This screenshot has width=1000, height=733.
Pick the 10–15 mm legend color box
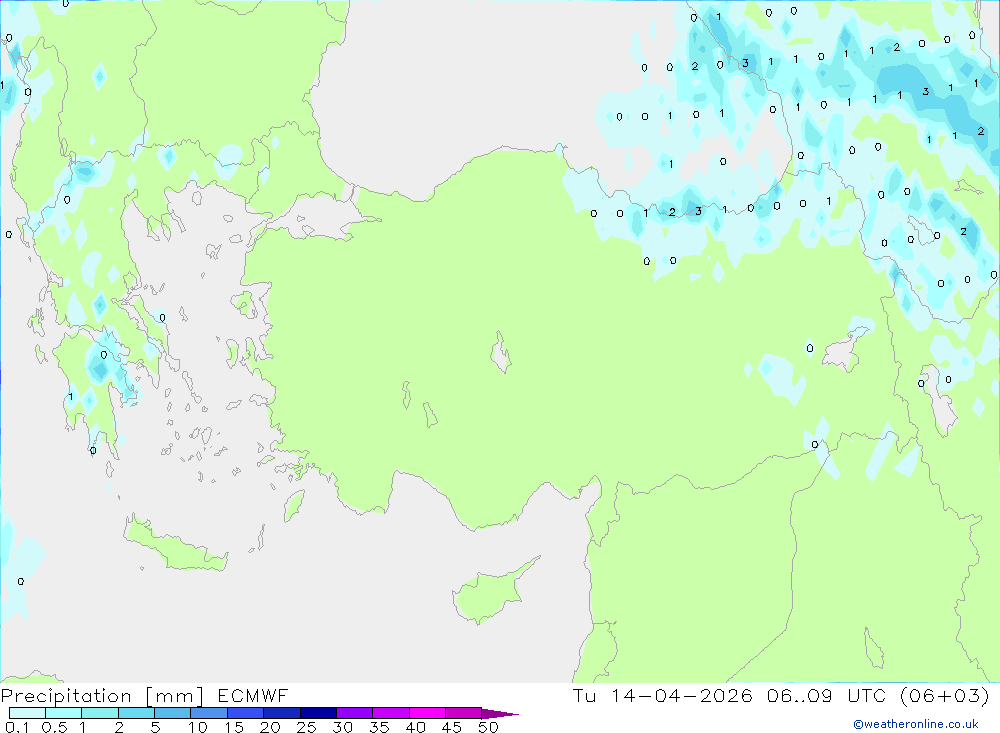pyautogui.click(x=209, y=713)
